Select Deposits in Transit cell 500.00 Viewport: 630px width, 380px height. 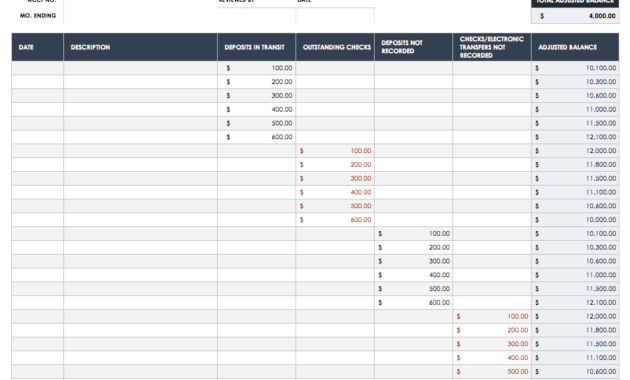[256, 123]
